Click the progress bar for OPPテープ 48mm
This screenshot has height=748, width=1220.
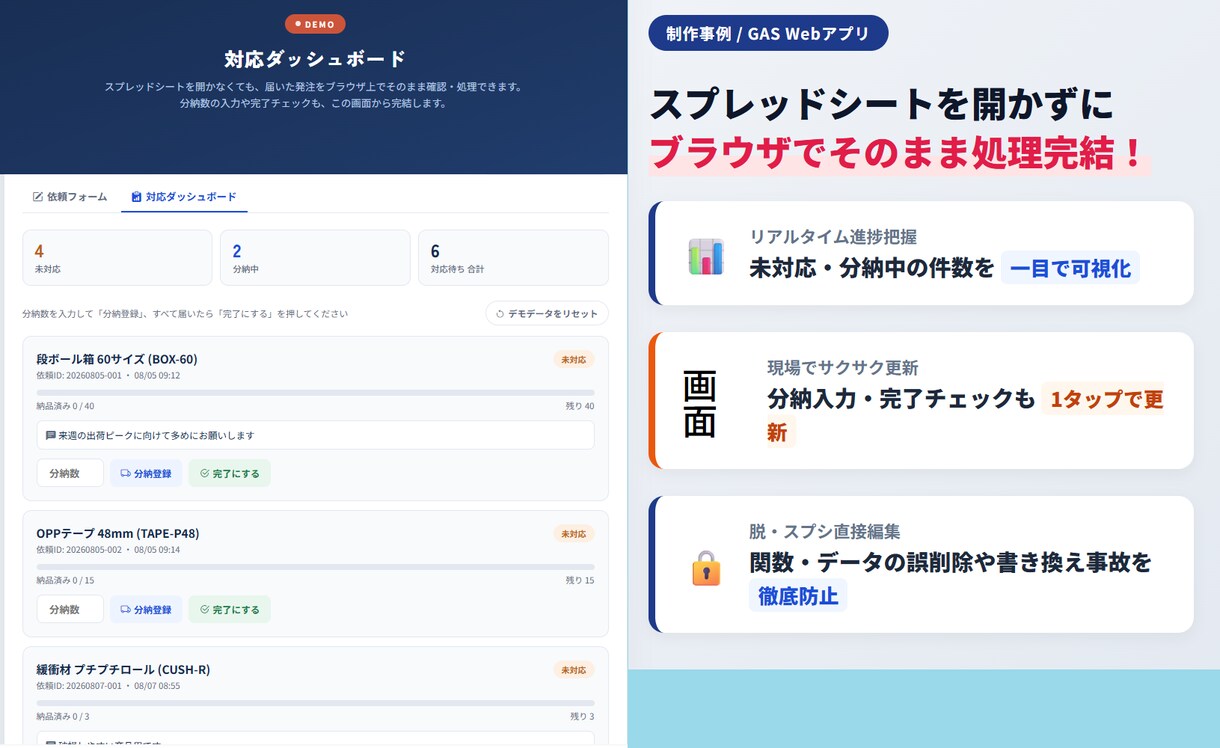click(315, 567)
